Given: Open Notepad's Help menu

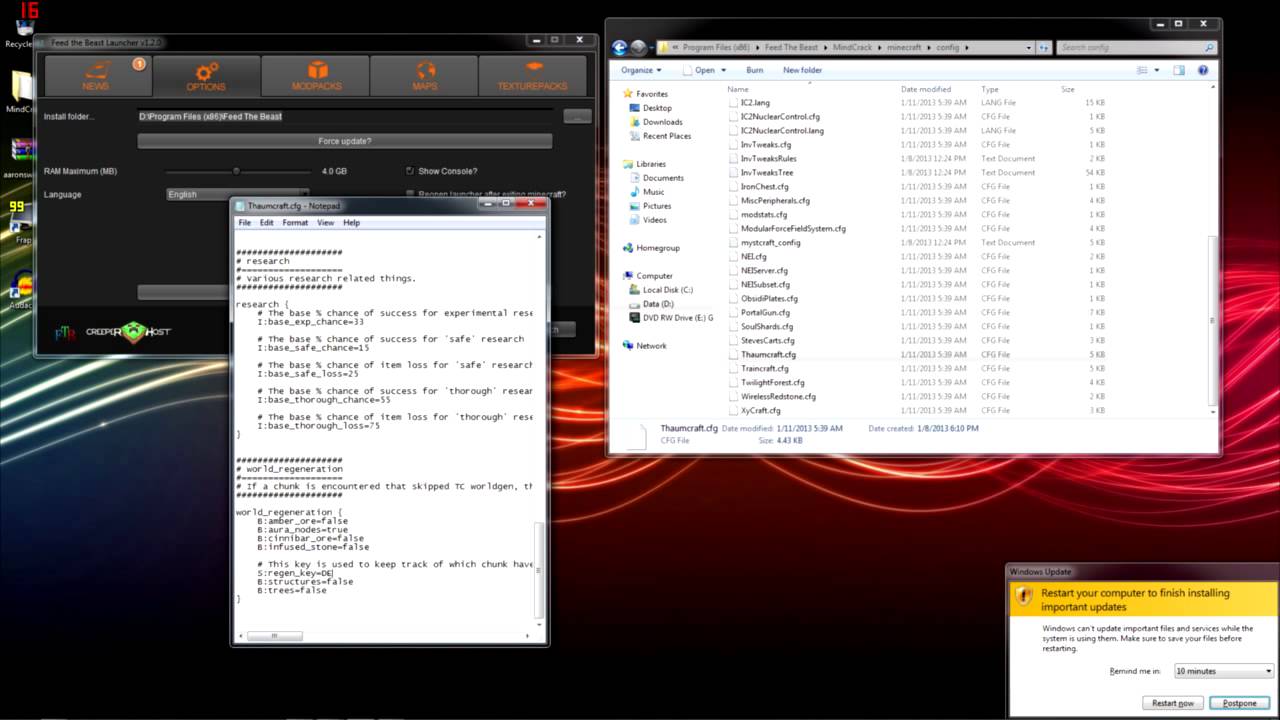Looking at the screenshot, I should [352, 223].
